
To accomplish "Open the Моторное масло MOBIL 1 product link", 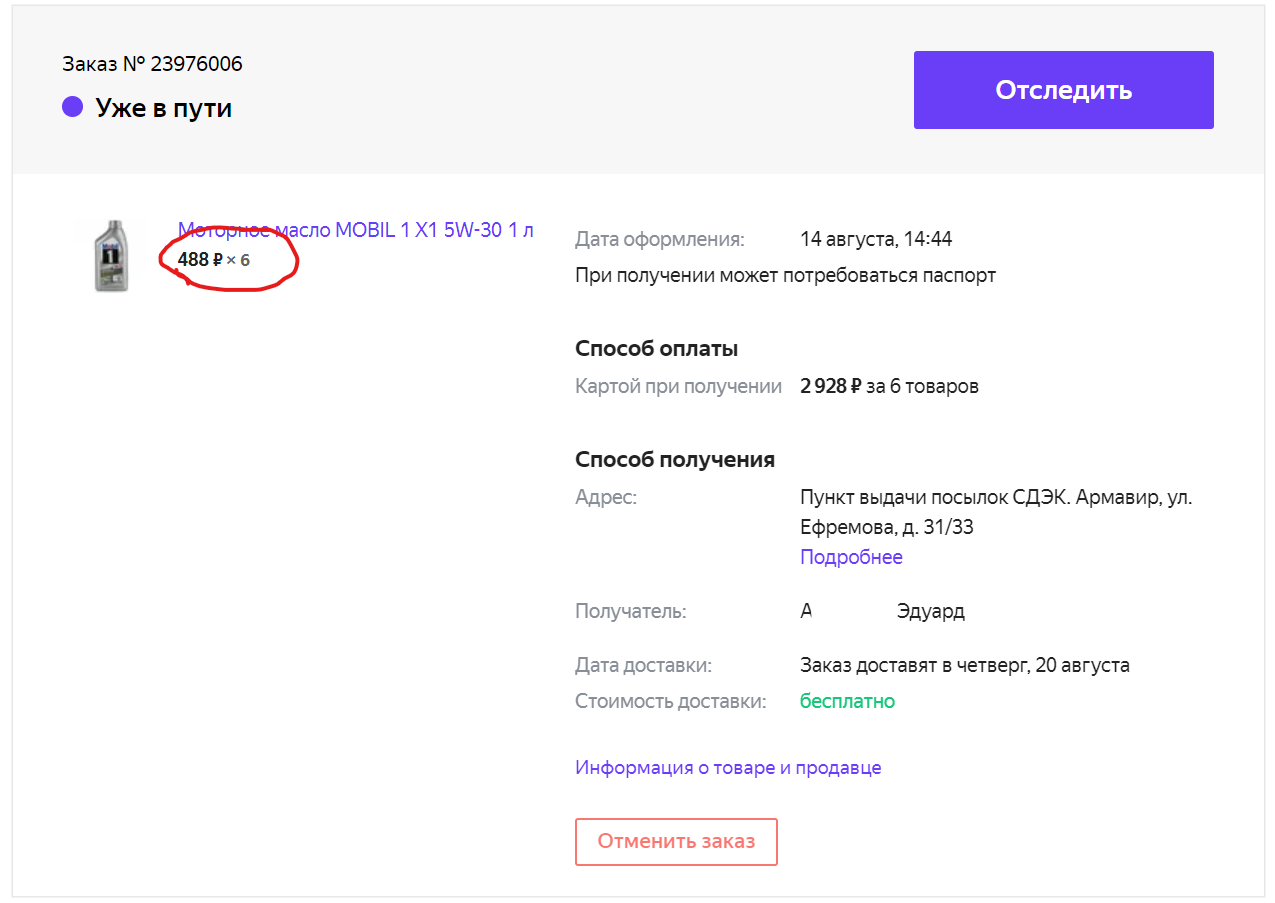I will [356, 230].
